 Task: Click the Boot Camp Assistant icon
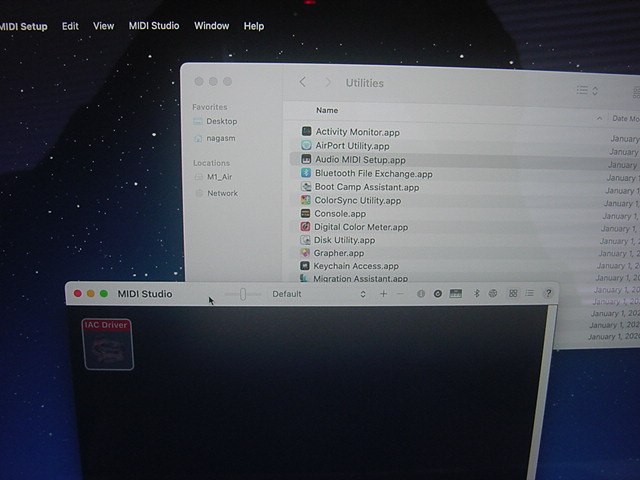click(306, 187)
